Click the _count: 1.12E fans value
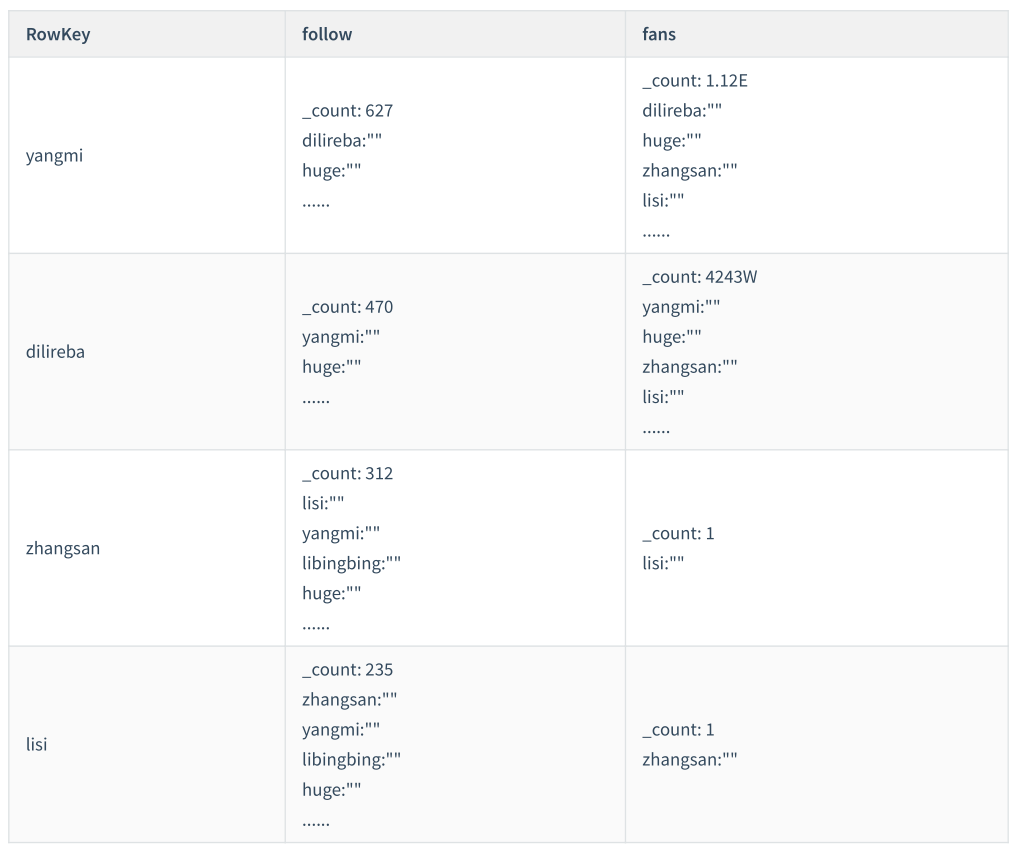The height and width of the screenshot is (850, 1019). click(694, 81)
